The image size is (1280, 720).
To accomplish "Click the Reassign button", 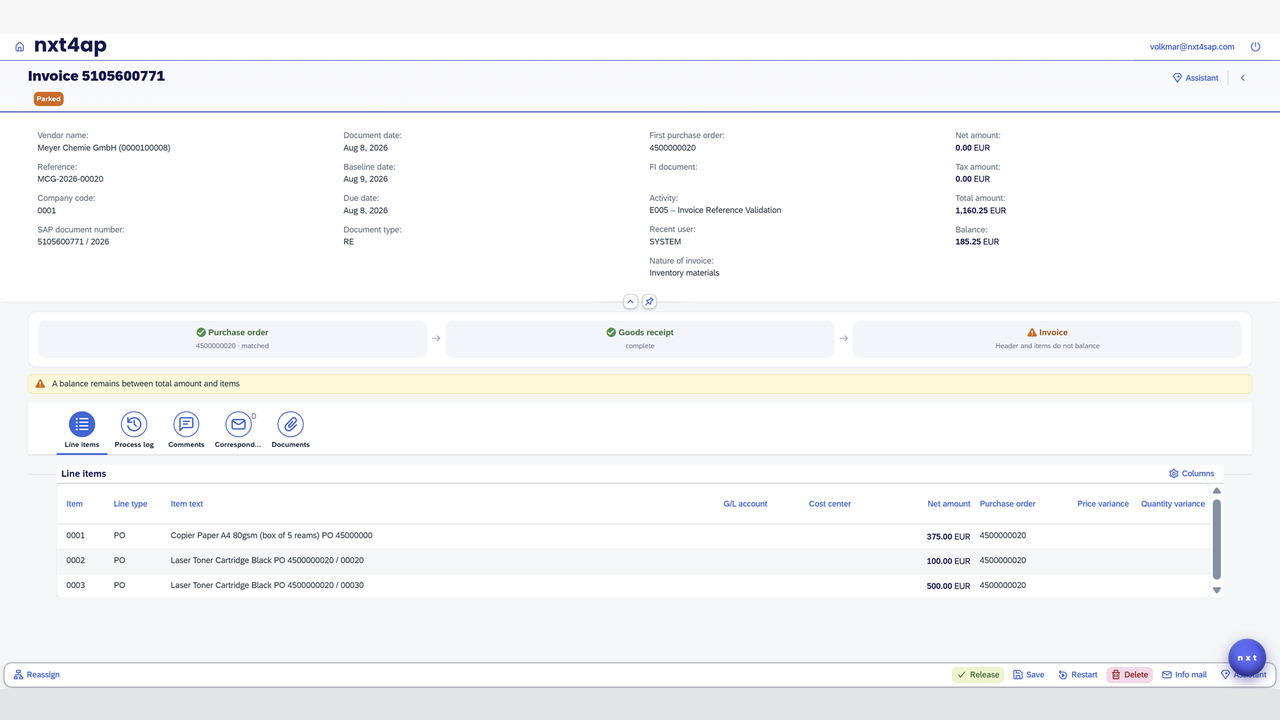I will (37, 675).
